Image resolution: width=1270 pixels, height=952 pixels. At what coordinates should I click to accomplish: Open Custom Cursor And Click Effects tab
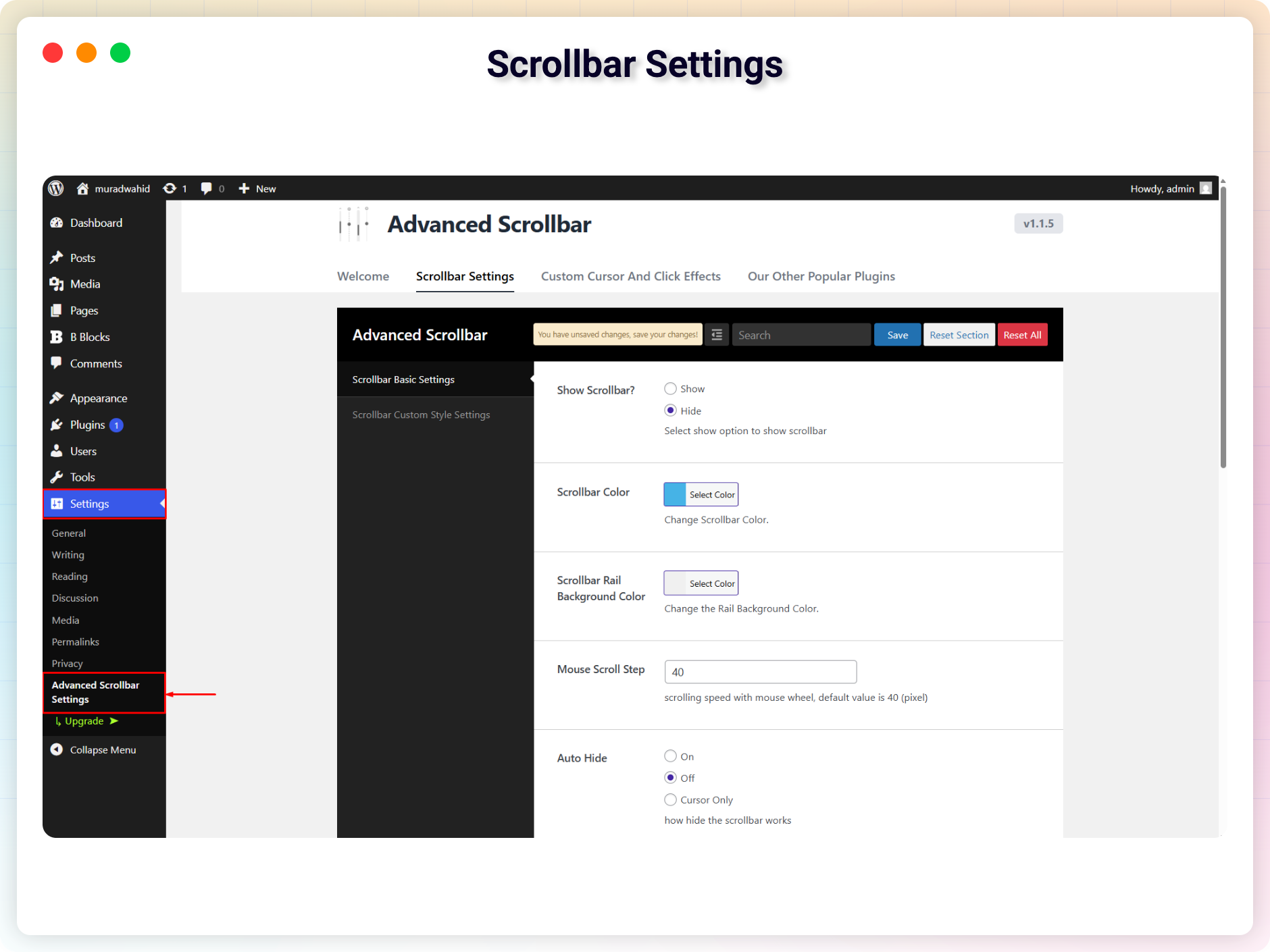[x=631, y=276]
